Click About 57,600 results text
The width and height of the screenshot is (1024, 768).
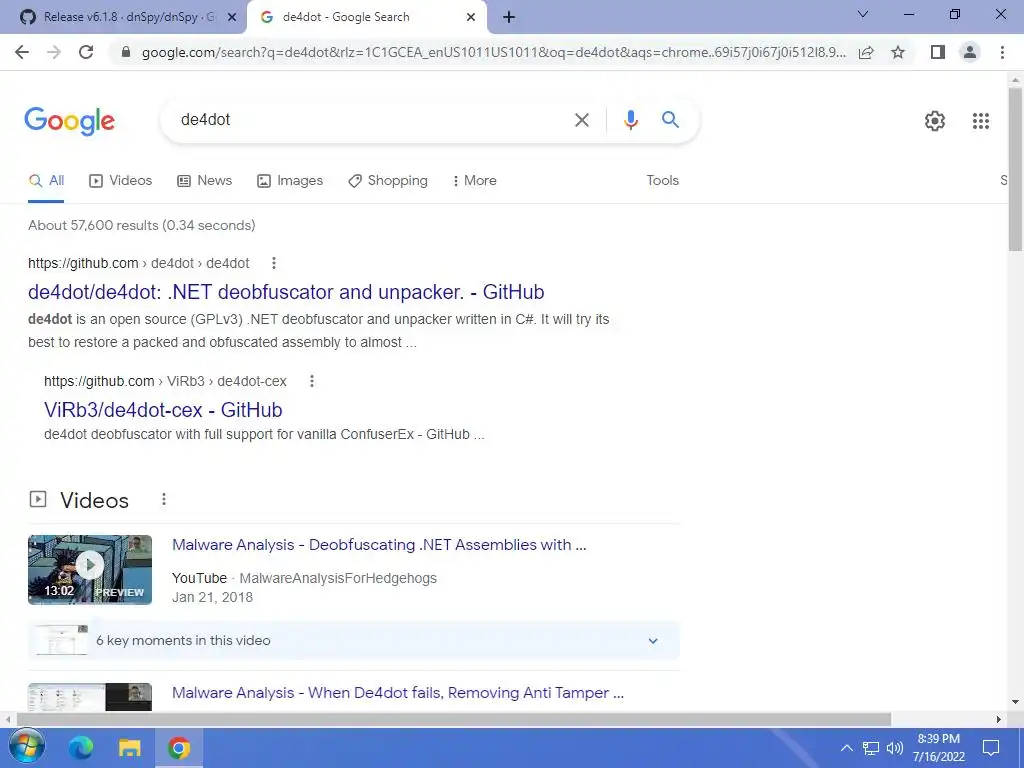point(142,225)
